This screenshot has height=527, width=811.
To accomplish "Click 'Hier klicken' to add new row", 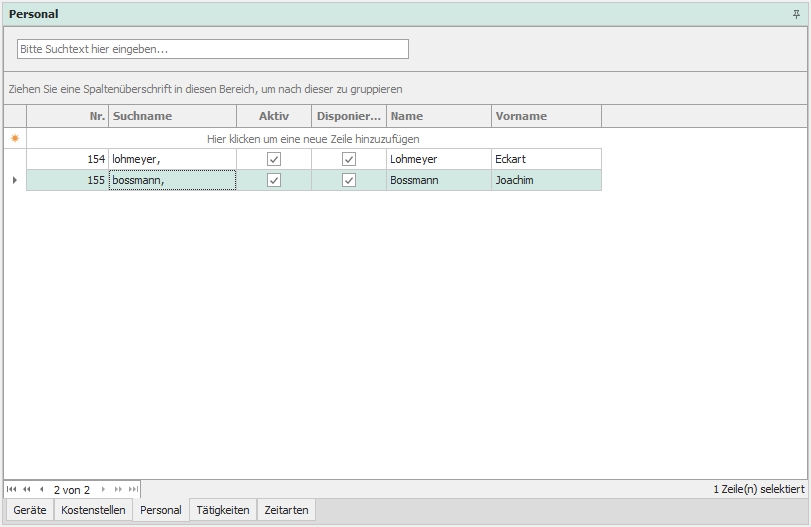I will point(313,139).
